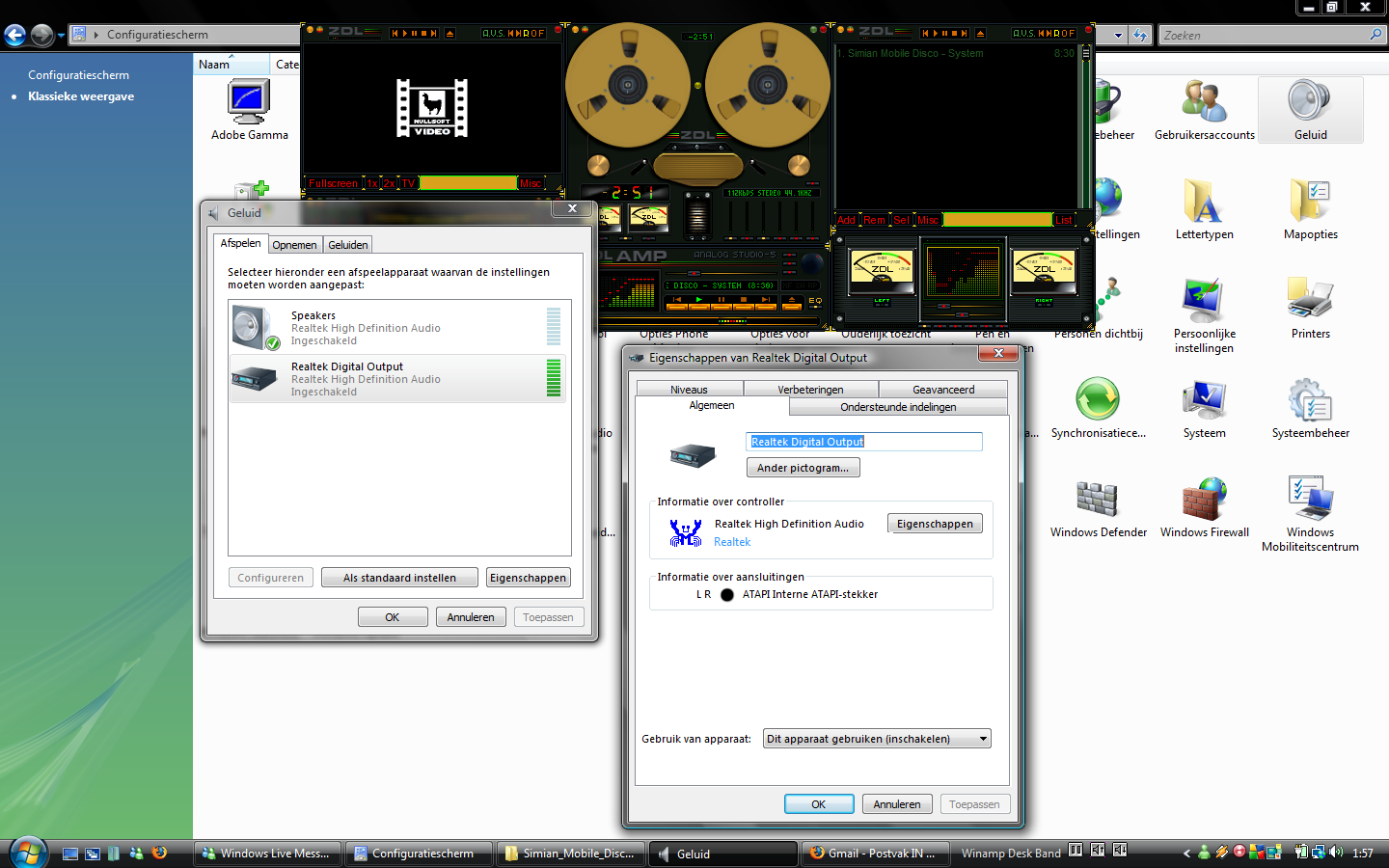Image resolution: width=1389 pixels, height=868 pixels.
Task: Click the Back arrow in Configuratiescherm window
Action: (x=14, y=36)
